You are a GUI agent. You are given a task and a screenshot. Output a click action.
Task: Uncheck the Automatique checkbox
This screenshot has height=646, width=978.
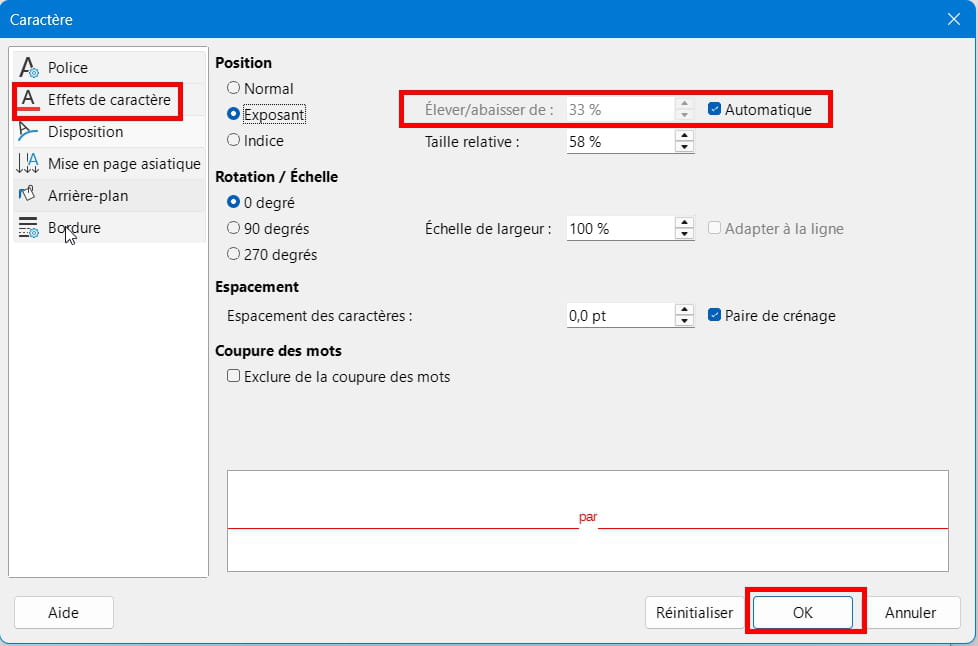pos(715,109)
